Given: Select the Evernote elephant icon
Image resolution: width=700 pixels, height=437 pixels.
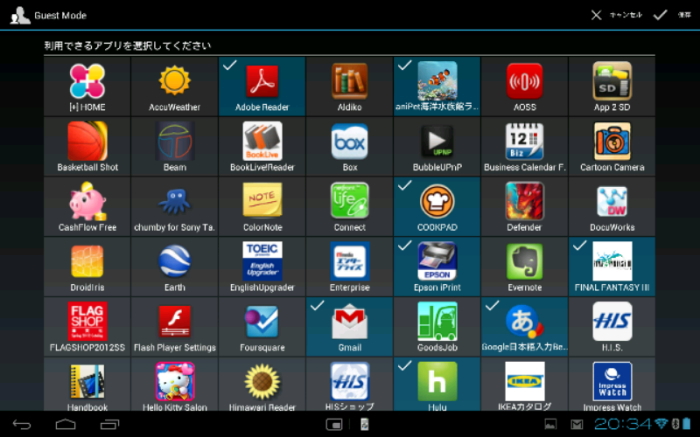Looking at the screenshot, I should (x=524, y=261).
